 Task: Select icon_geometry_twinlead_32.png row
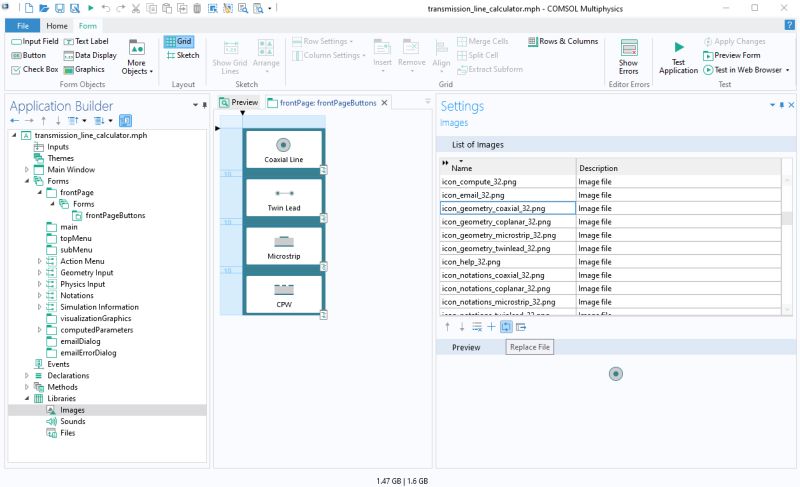coord(508,248)
